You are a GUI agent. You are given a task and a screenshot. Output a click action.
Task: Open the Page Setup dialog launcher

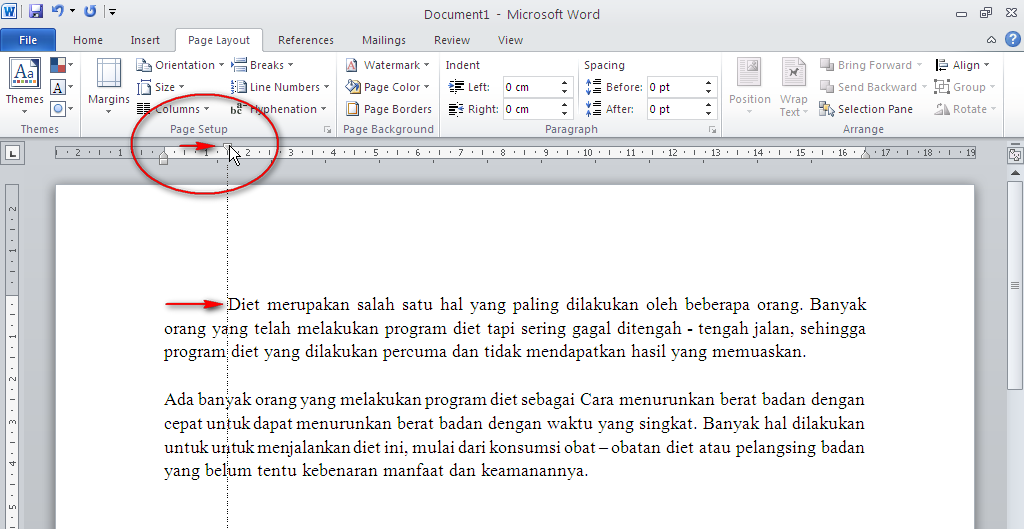tap(327, 130)
